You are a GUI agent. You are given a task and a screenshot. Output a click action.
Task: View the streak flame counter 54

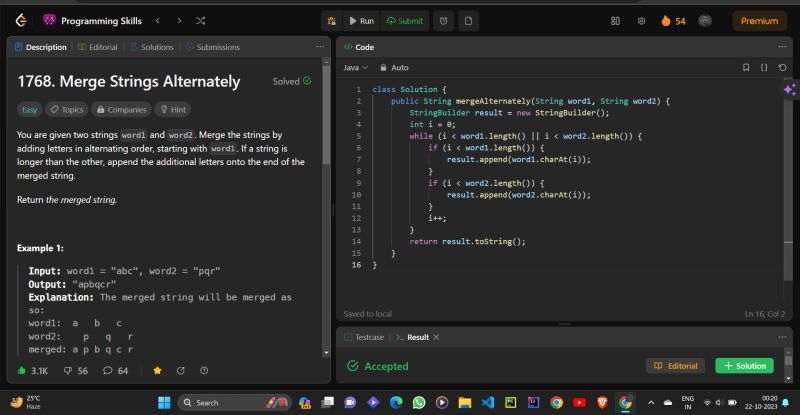coord(673,21)
